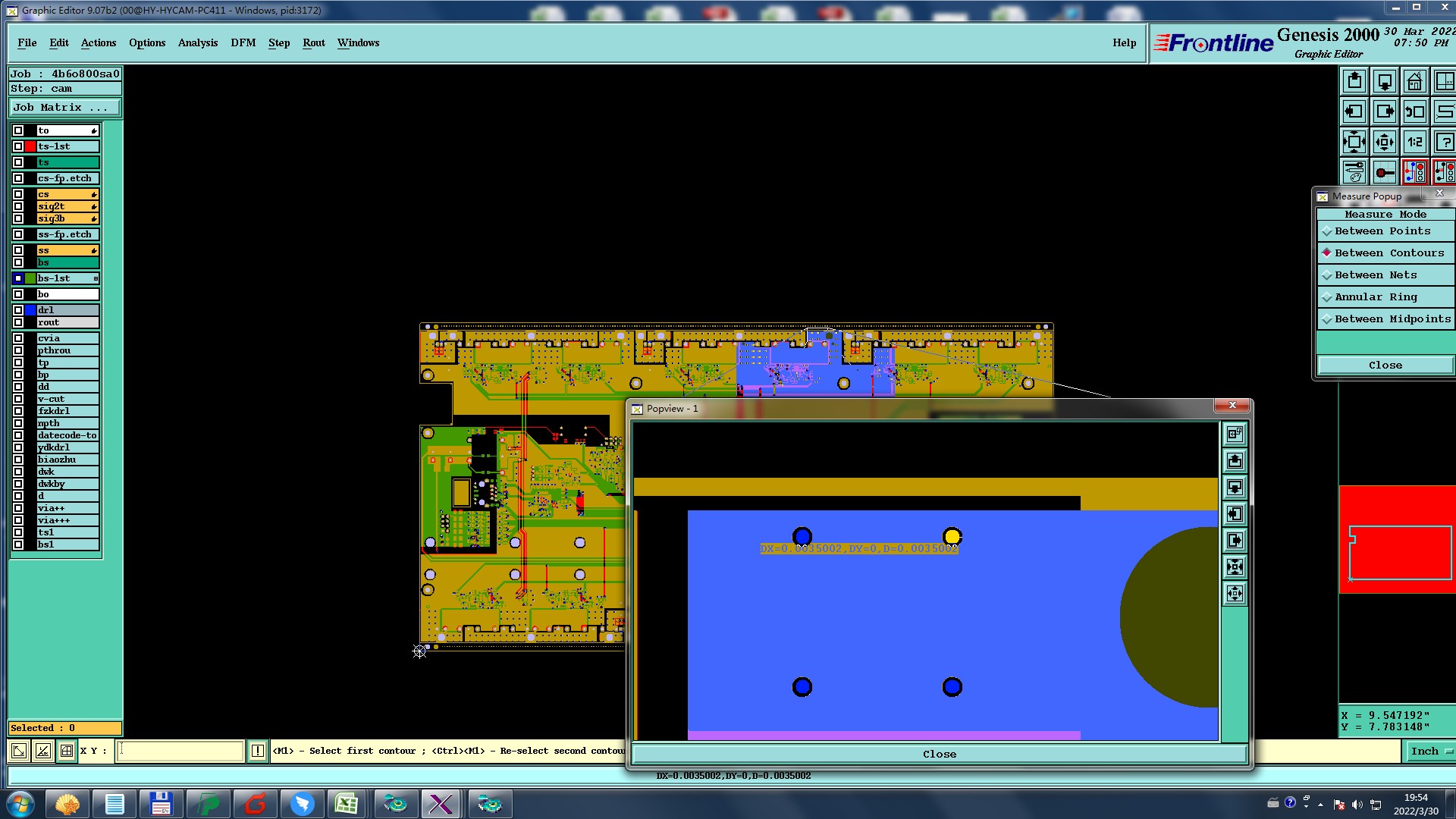Click the 1:2 zoom scale icon

pos(1414,142)
